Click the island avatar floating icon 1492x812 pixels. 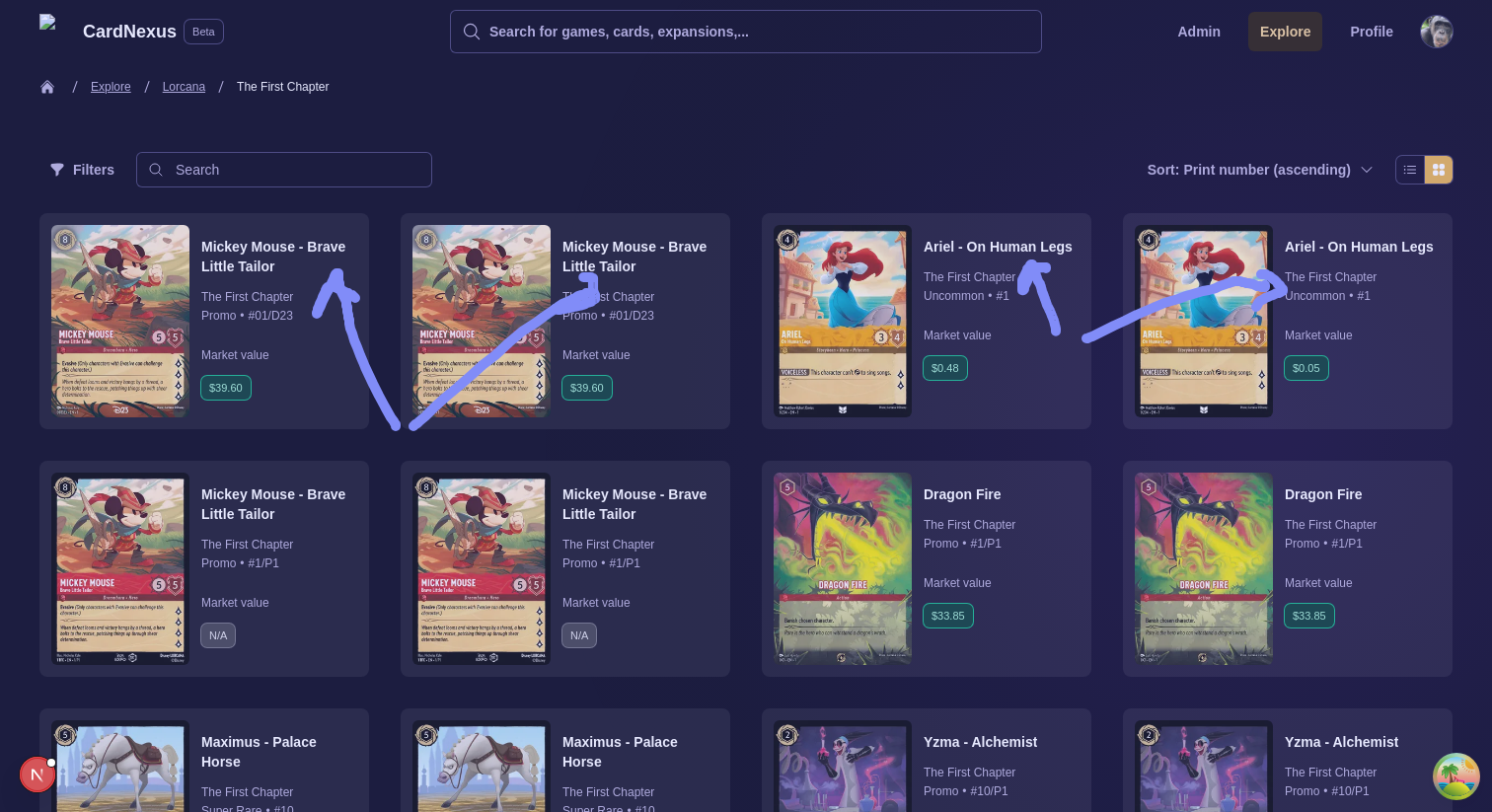[1455, 776]
